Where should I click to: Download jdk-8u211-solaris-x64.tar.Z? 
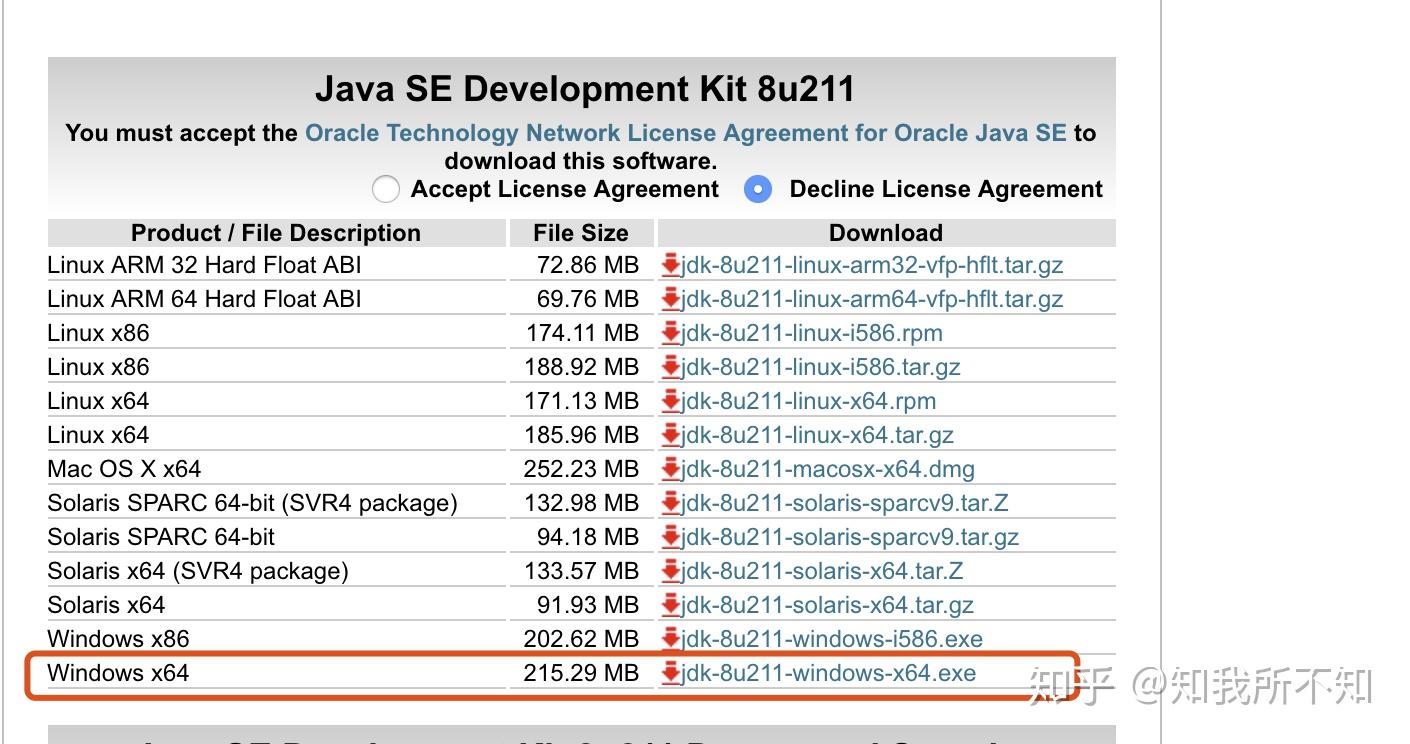822,571
